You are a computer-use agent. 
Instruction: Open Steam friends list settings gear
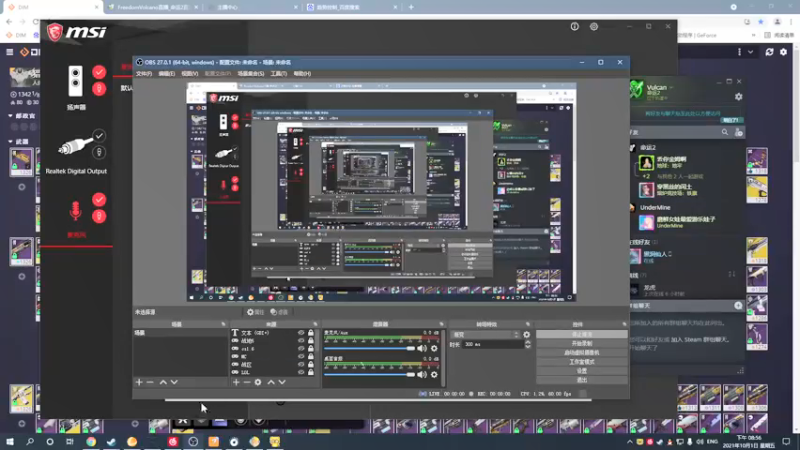pyautogui.click(x=738, y=97)
